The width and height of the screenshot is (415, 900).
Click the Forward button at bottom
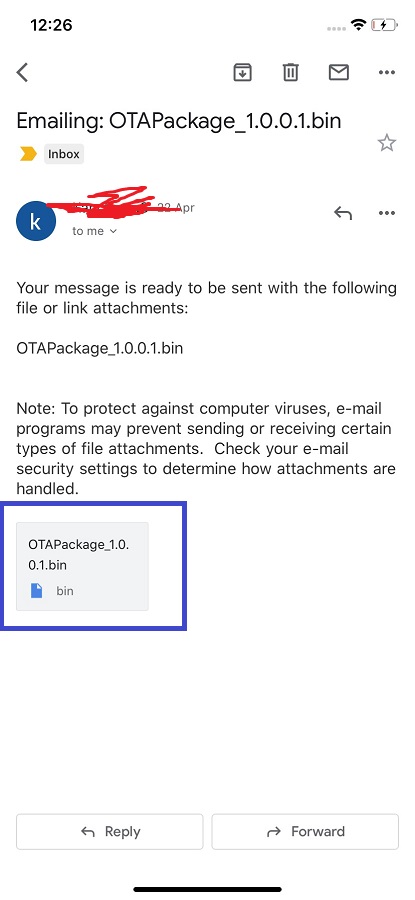pos(305,831)
